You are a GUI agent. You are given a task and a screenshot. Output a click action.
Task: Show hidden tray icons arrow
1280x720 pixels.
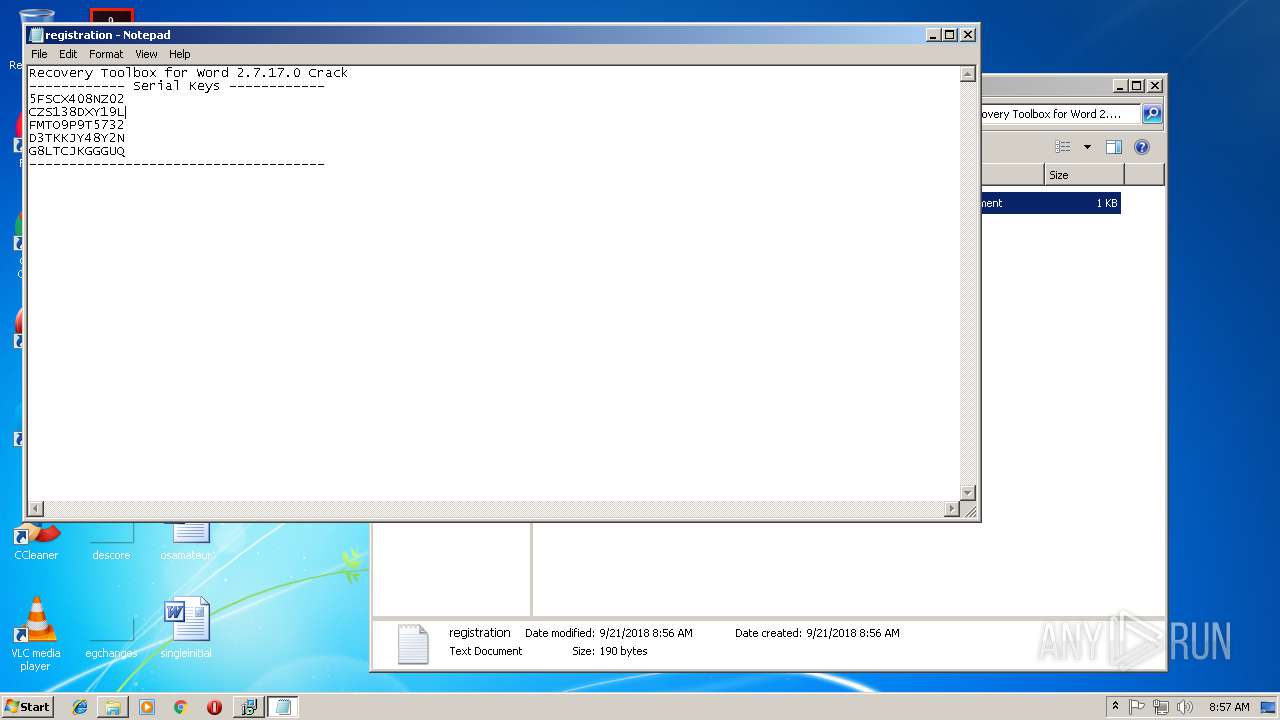coord(1115,706)
